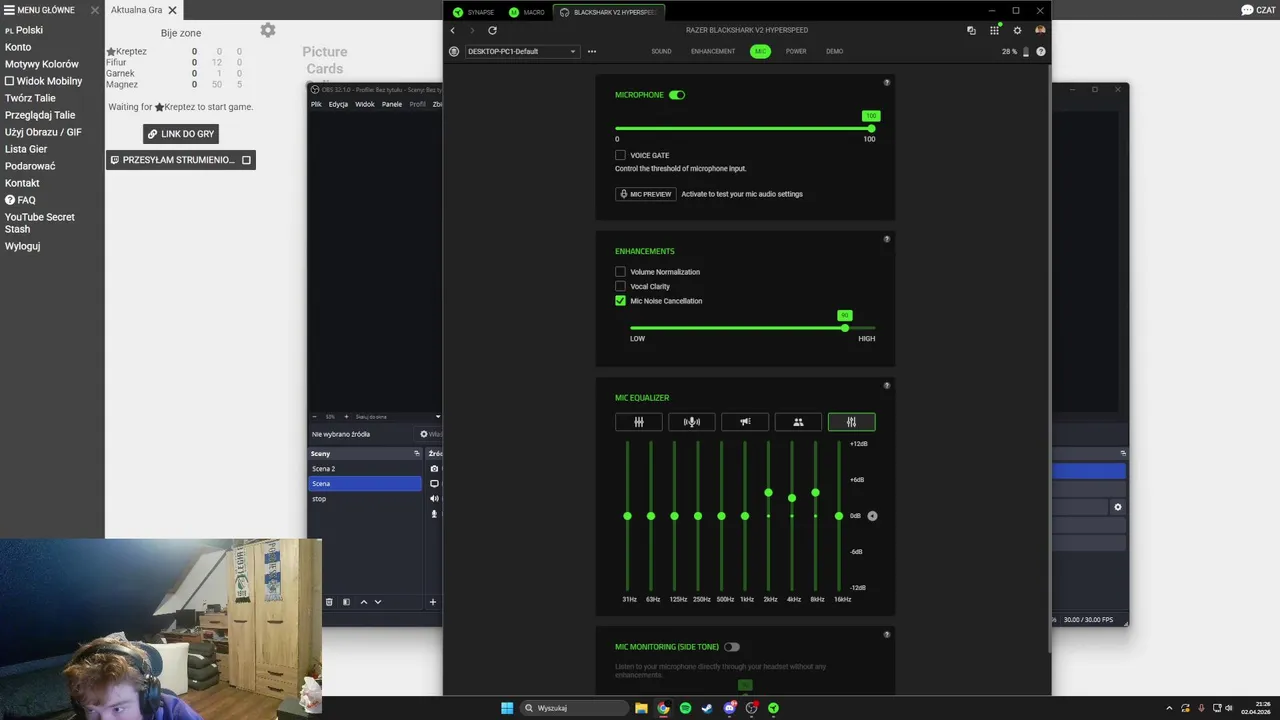This screenshot has height=720, width=1280.
Task: Click the help question mark beside battery percentage
Action: 1041,52
